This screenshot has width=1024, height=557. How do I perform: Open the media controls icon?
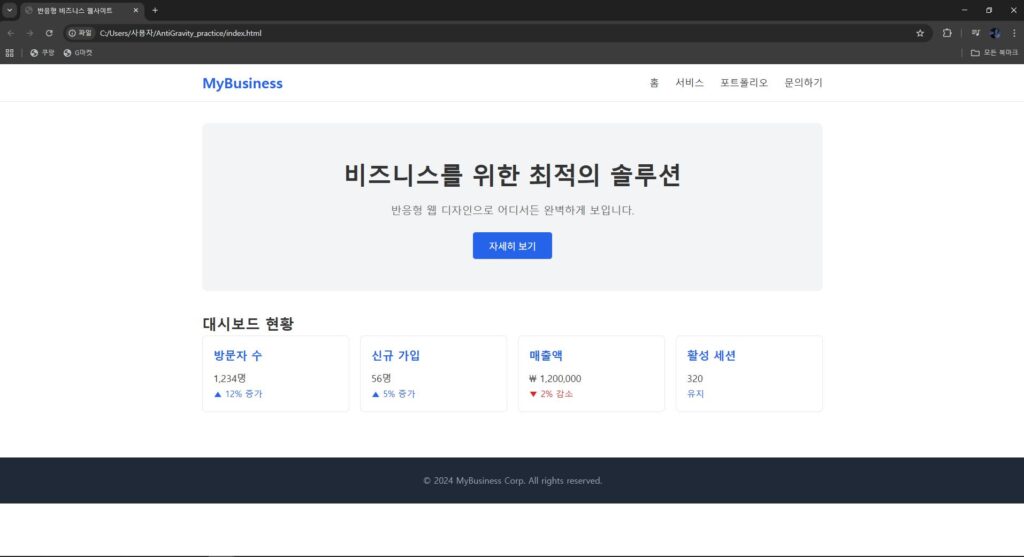click(976, 33)
